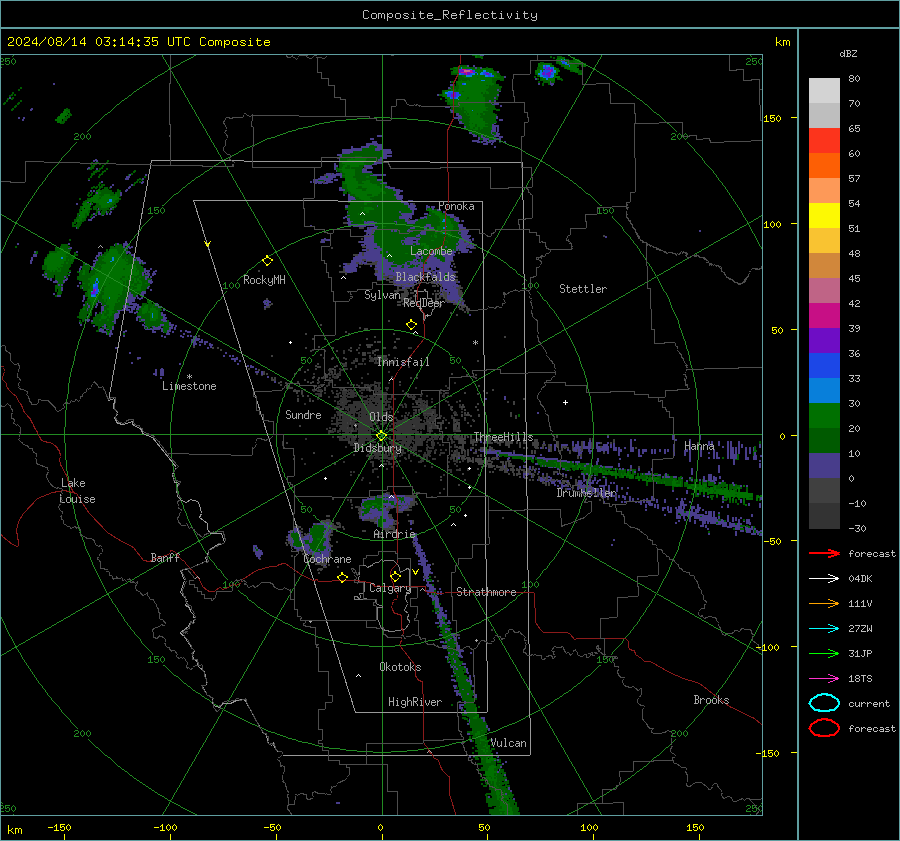This screenshot has height=841, width=900.
Task: Select the yellow diamond marker beside RockyMH
Action: (267, 261)
